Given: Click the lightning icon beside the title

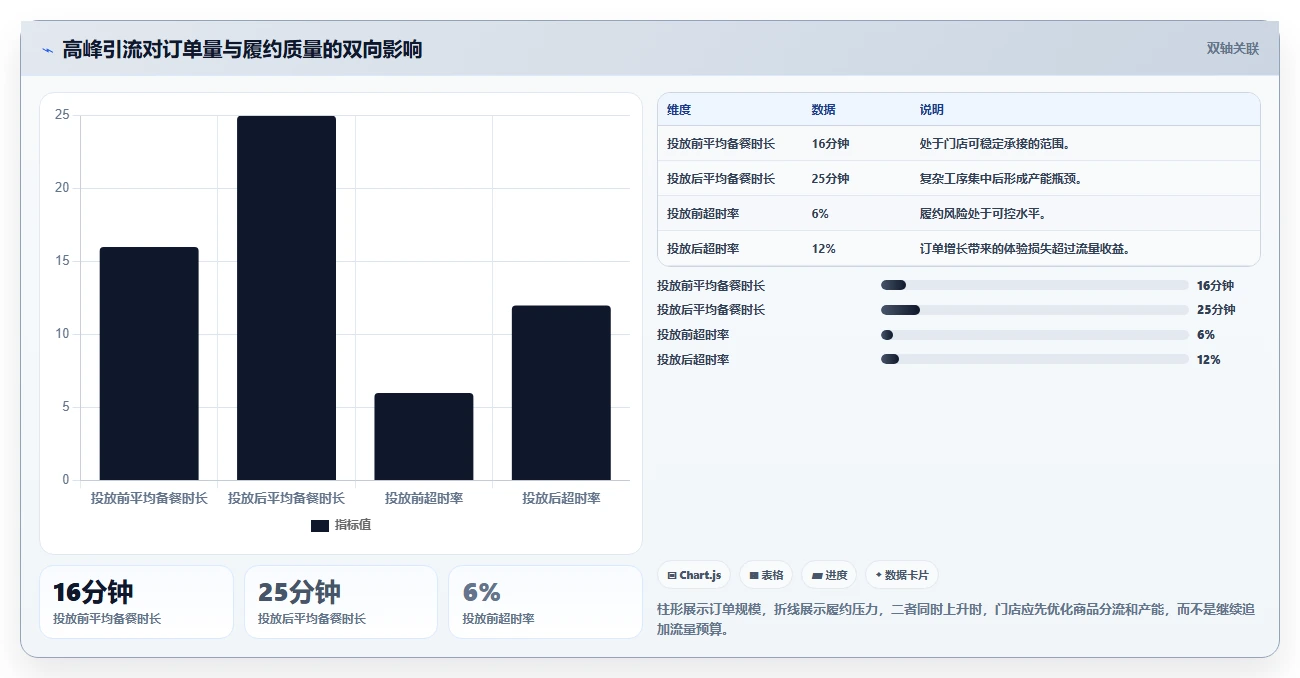Looking at the screenshot, I should [x=47, y=49].
